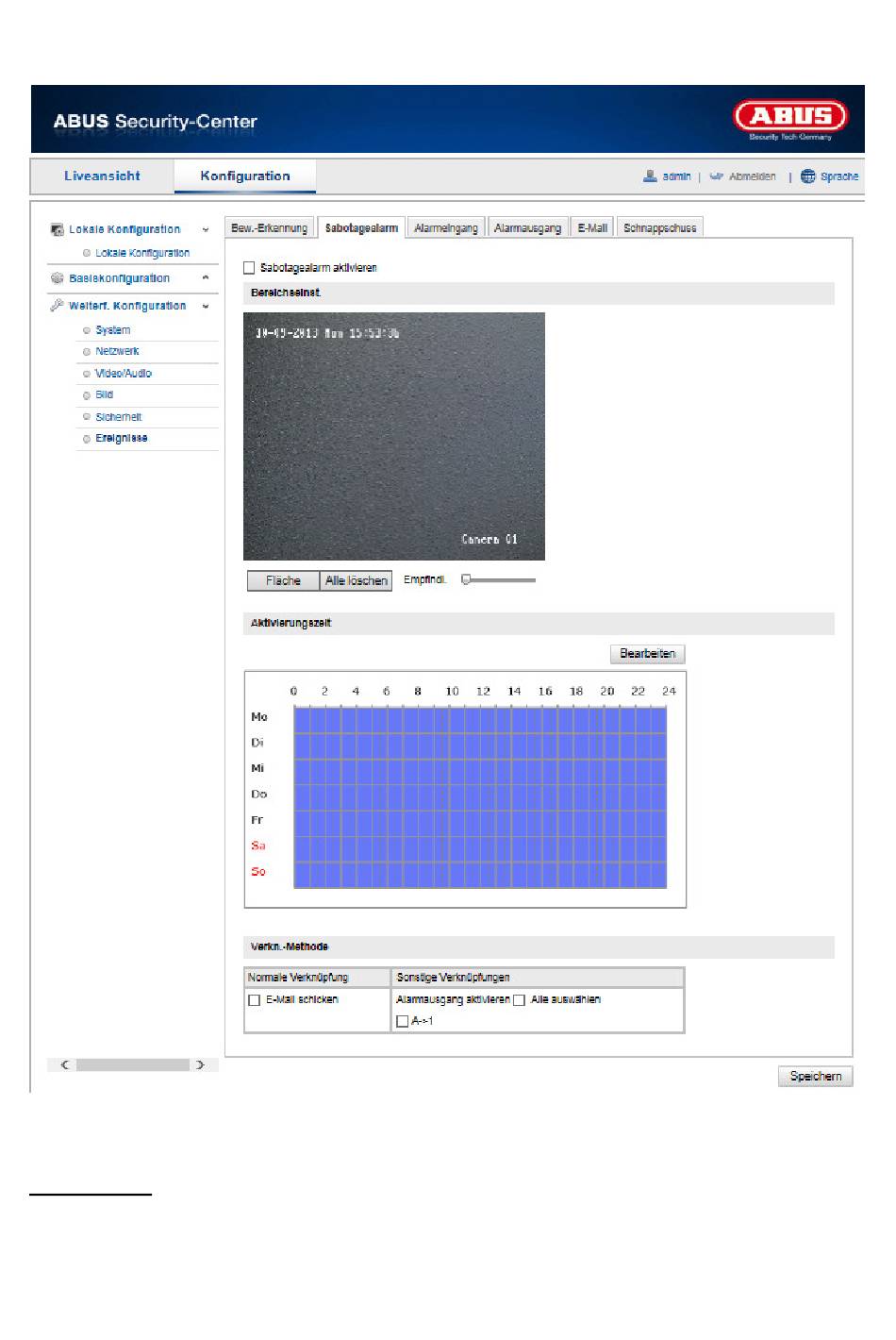This screenshot has height=1340, width=896.
Task: Click the Abmelden logout icon
Action: (716, 176)
